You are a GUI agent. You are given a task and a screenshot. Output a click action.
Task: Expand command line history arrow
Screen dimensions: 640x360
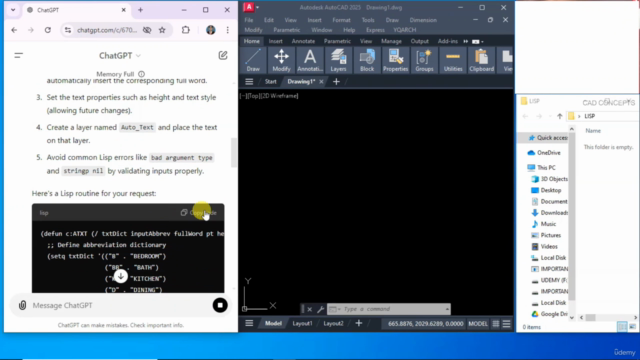pyautogui.click(x=447, y=309)
